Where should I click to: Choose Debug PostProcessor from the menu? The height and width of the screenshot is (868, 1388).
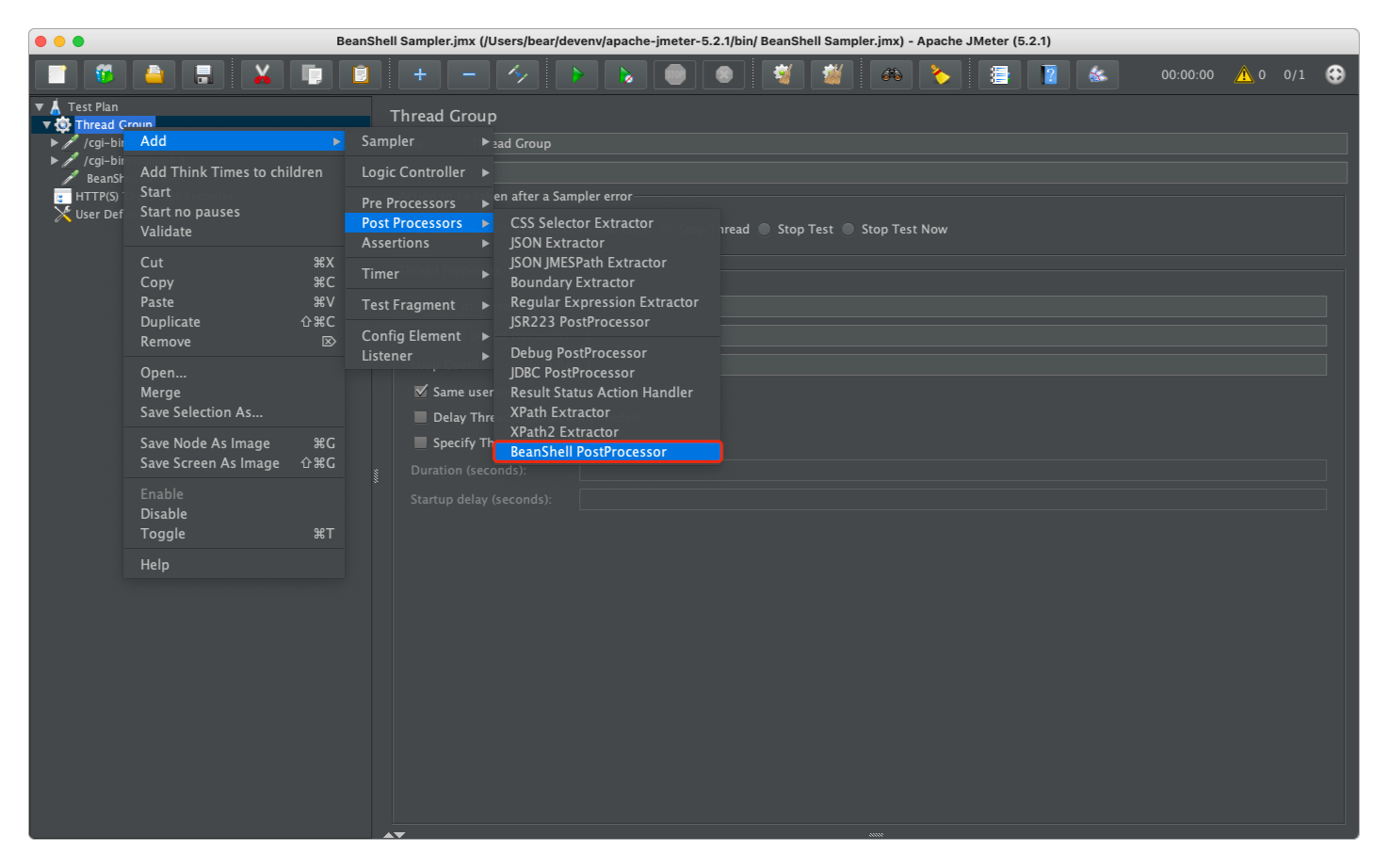point(607,353)
